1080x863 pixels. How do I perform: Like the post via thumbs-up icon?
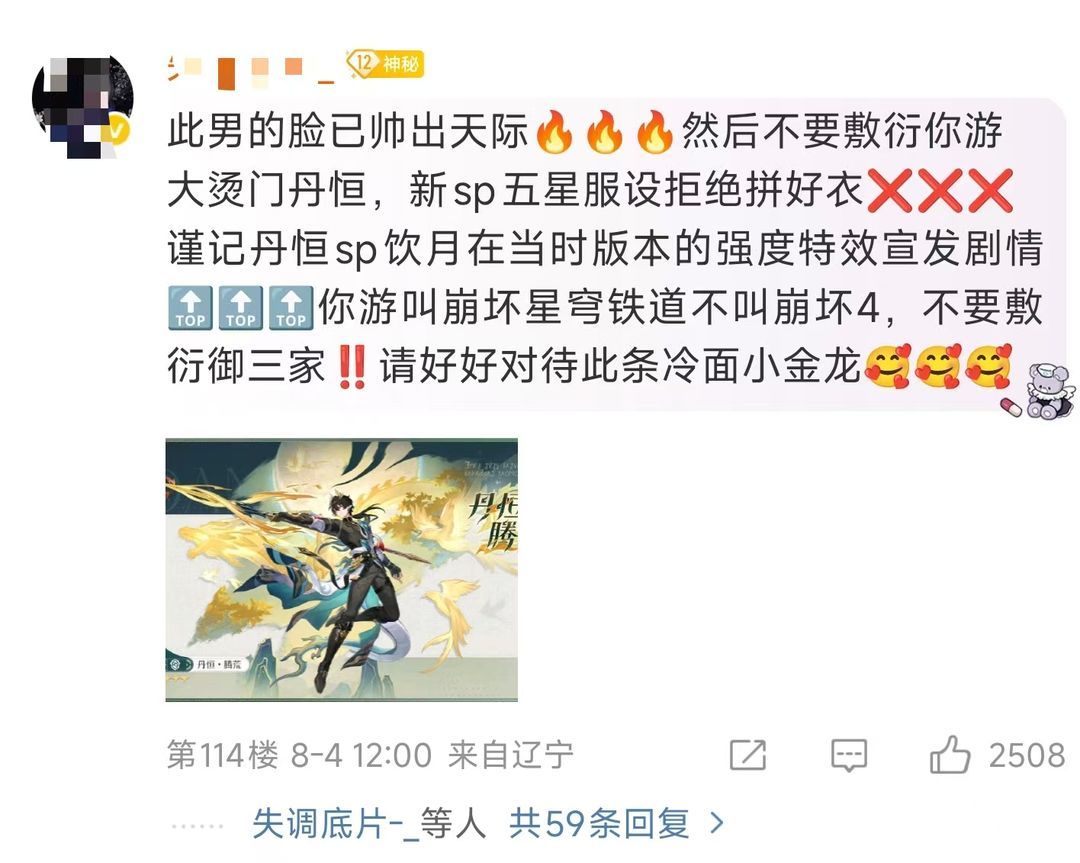[x=950, y=755]
